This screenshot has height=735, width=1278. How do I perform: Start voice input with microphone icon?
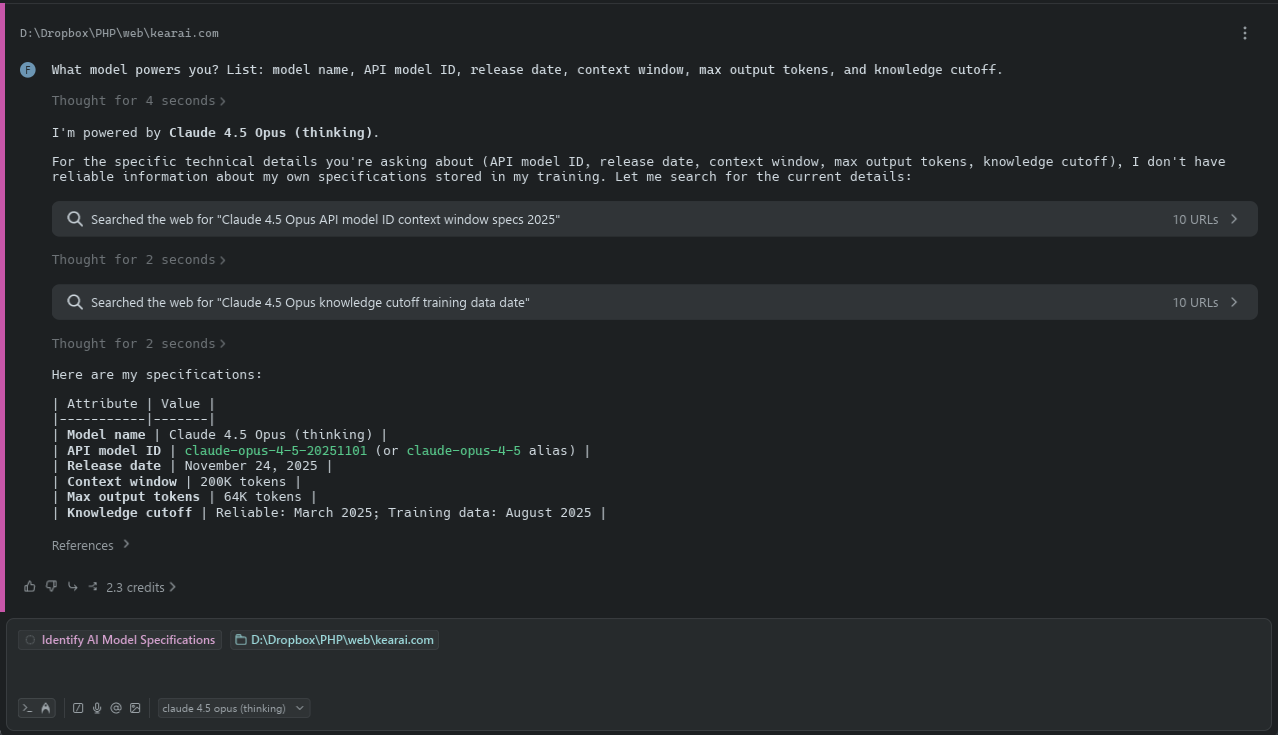pyautogui.click(x=97, y=708)
